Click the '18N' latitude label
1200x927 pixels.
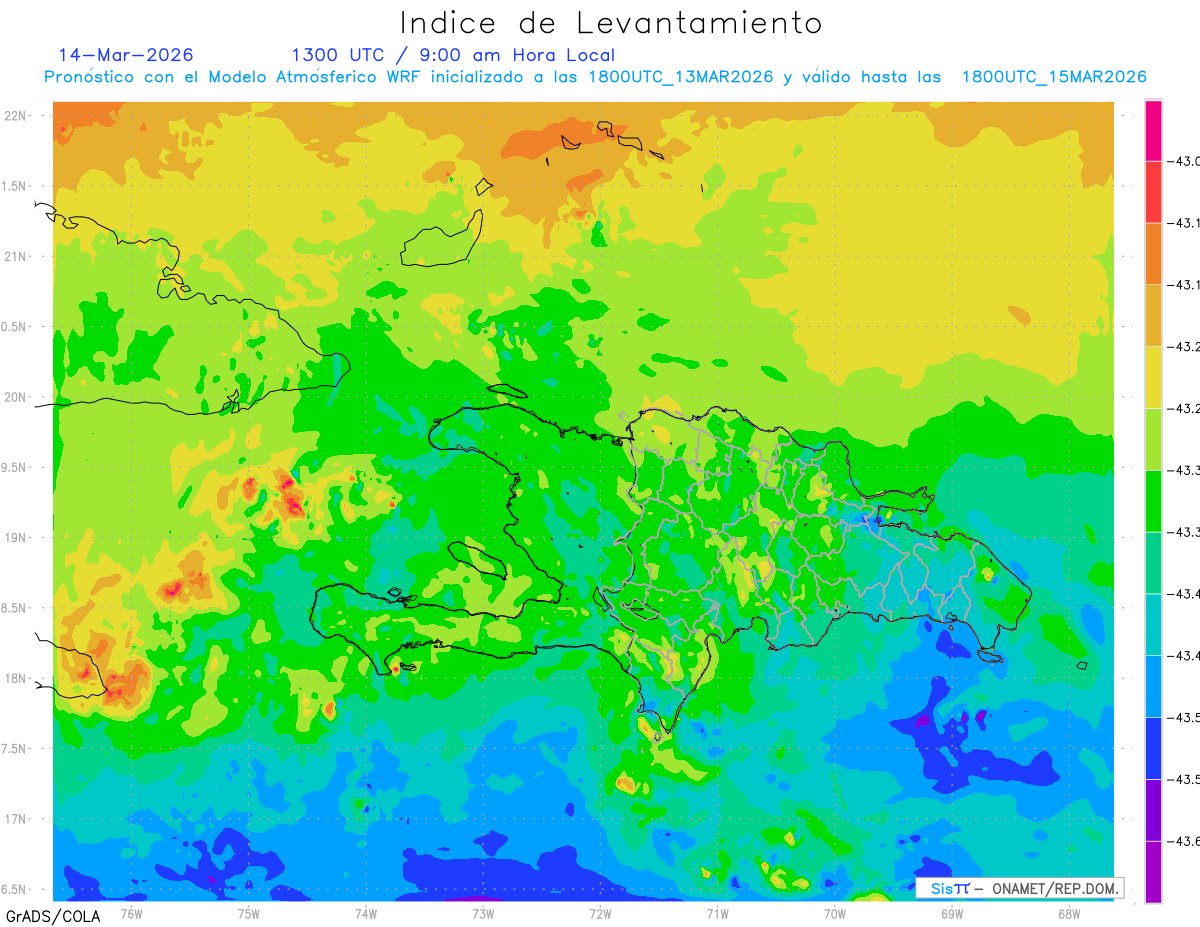[x=17, y=678]
